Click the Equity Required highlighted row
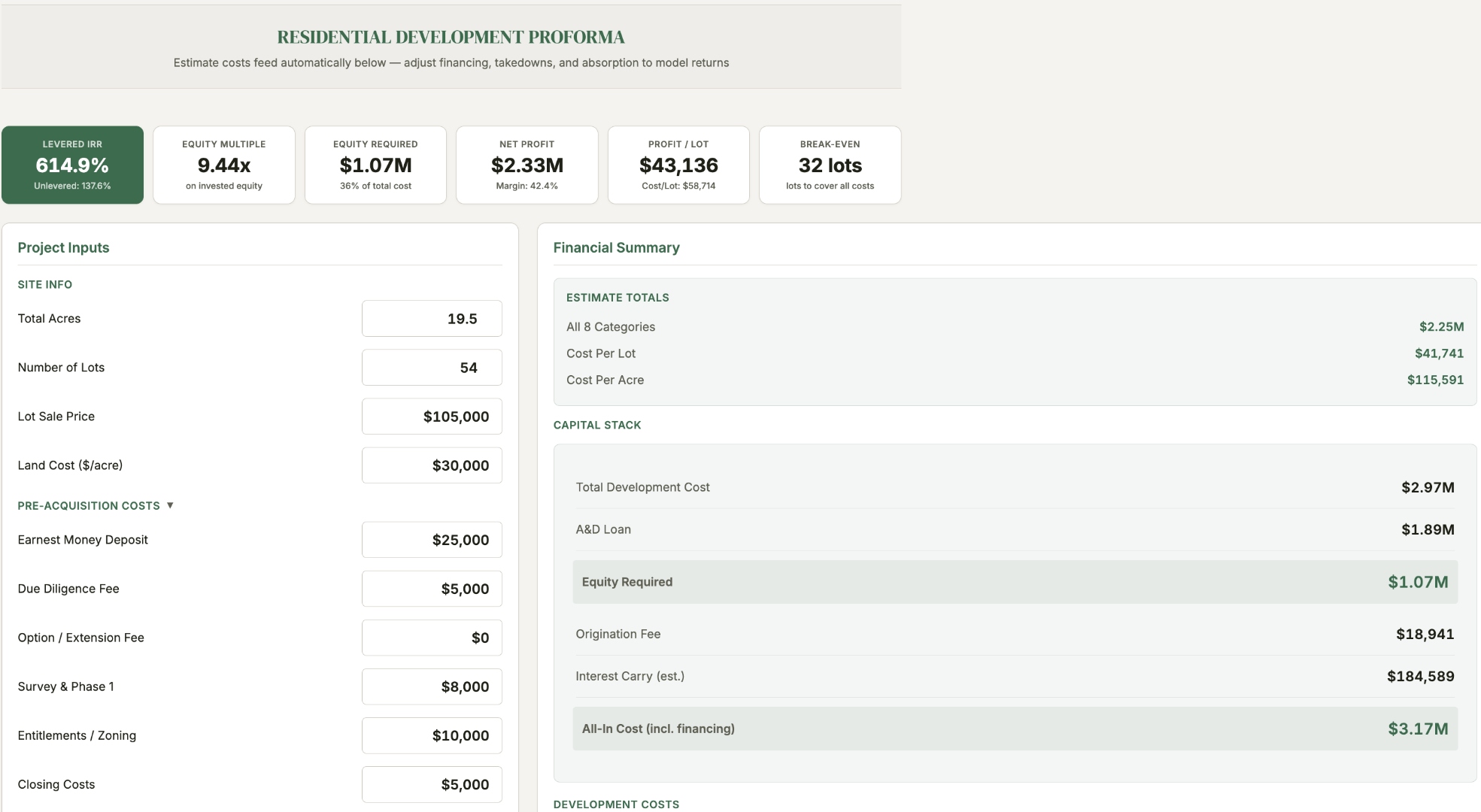 1014,581
